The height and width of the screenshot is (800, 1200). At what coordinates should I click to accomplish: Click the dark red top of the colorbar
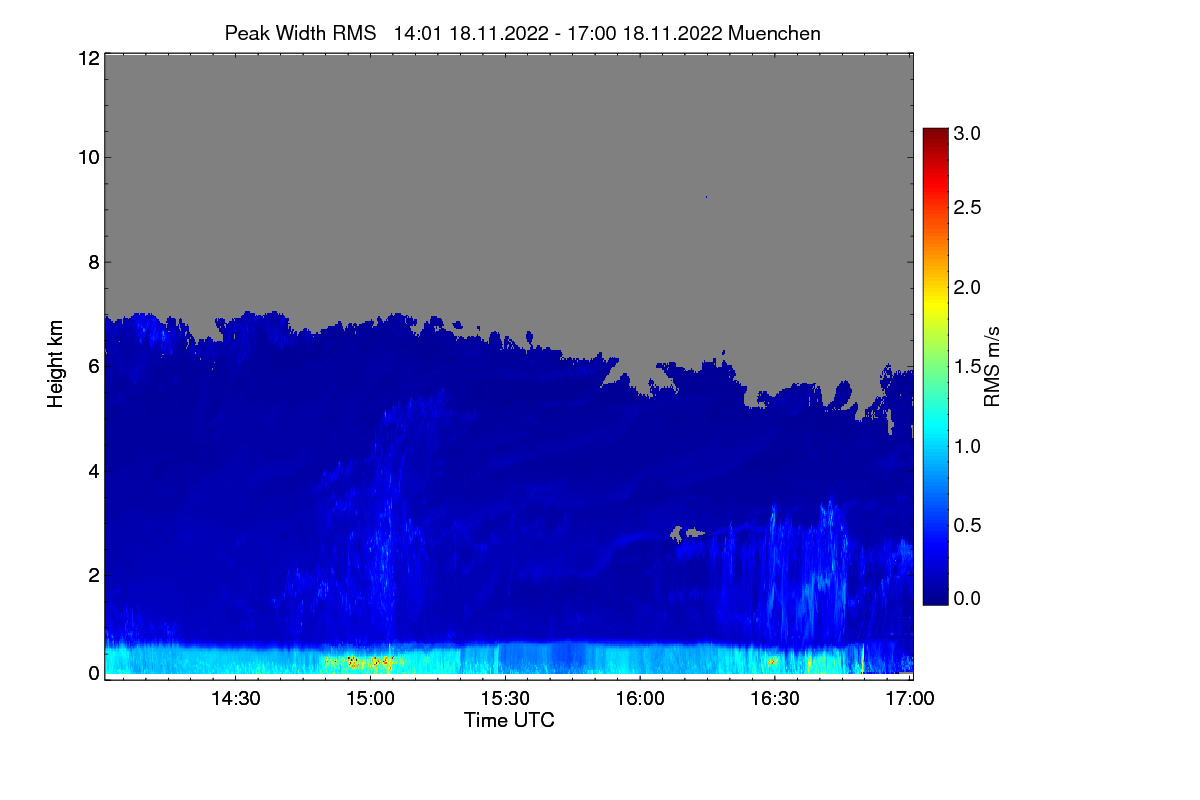(935, 135)
